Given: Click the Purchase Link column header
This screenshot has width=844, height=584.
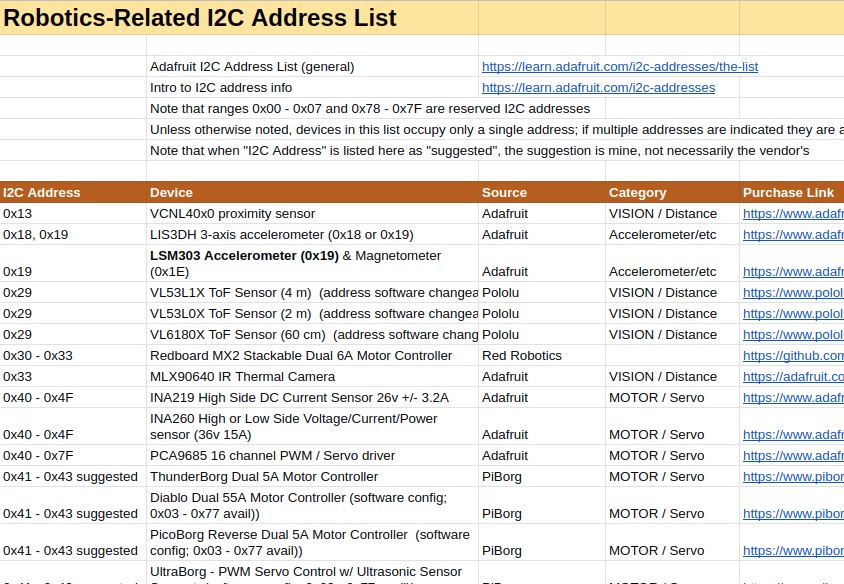Looking at the screenshot, I should pyautogui.click(x=790, y=193).
